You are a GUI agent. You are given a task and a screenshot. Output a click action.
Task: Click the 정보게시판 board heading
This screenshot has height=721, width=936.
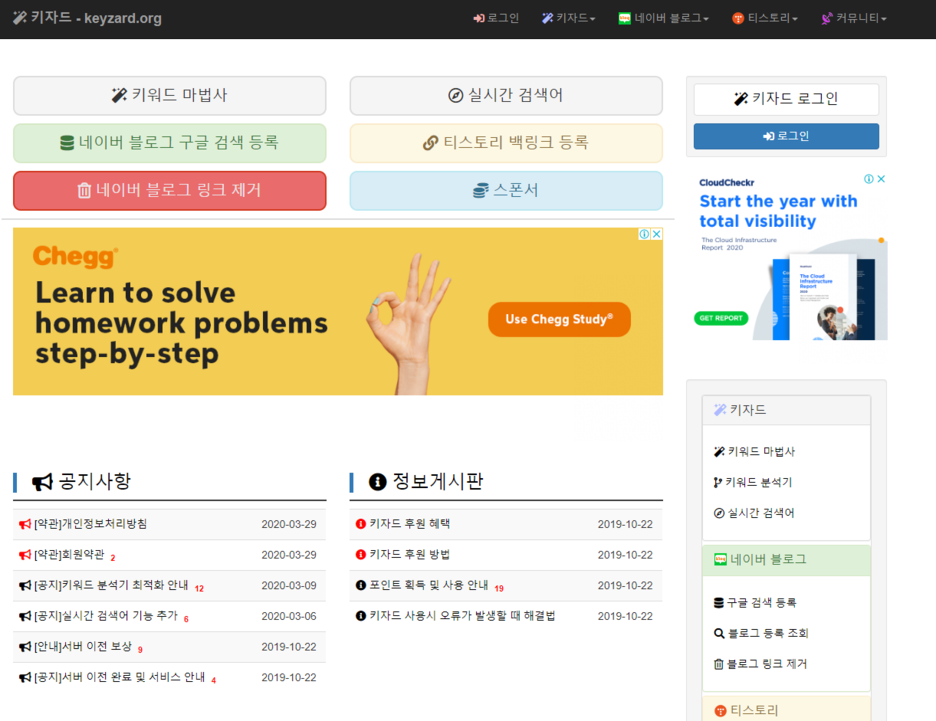tap(438, 482)
